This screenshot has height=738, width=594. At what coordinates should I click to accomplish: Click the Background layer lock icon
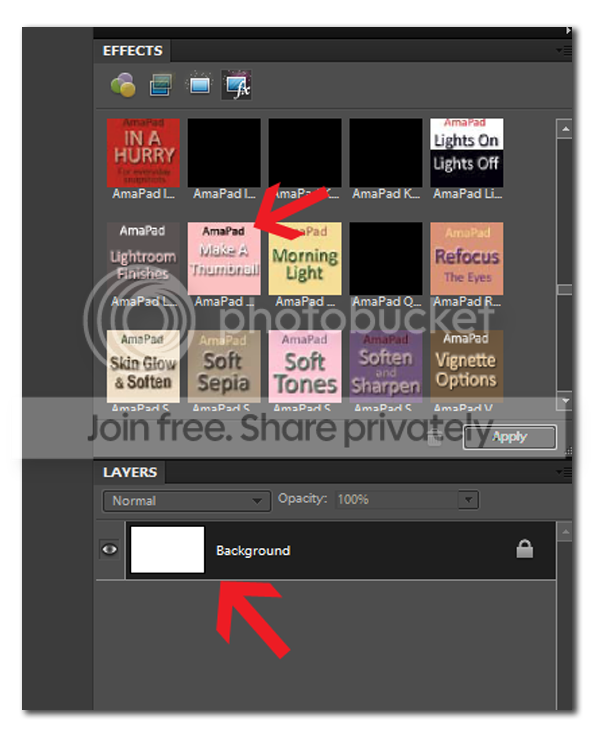point(524,549)
